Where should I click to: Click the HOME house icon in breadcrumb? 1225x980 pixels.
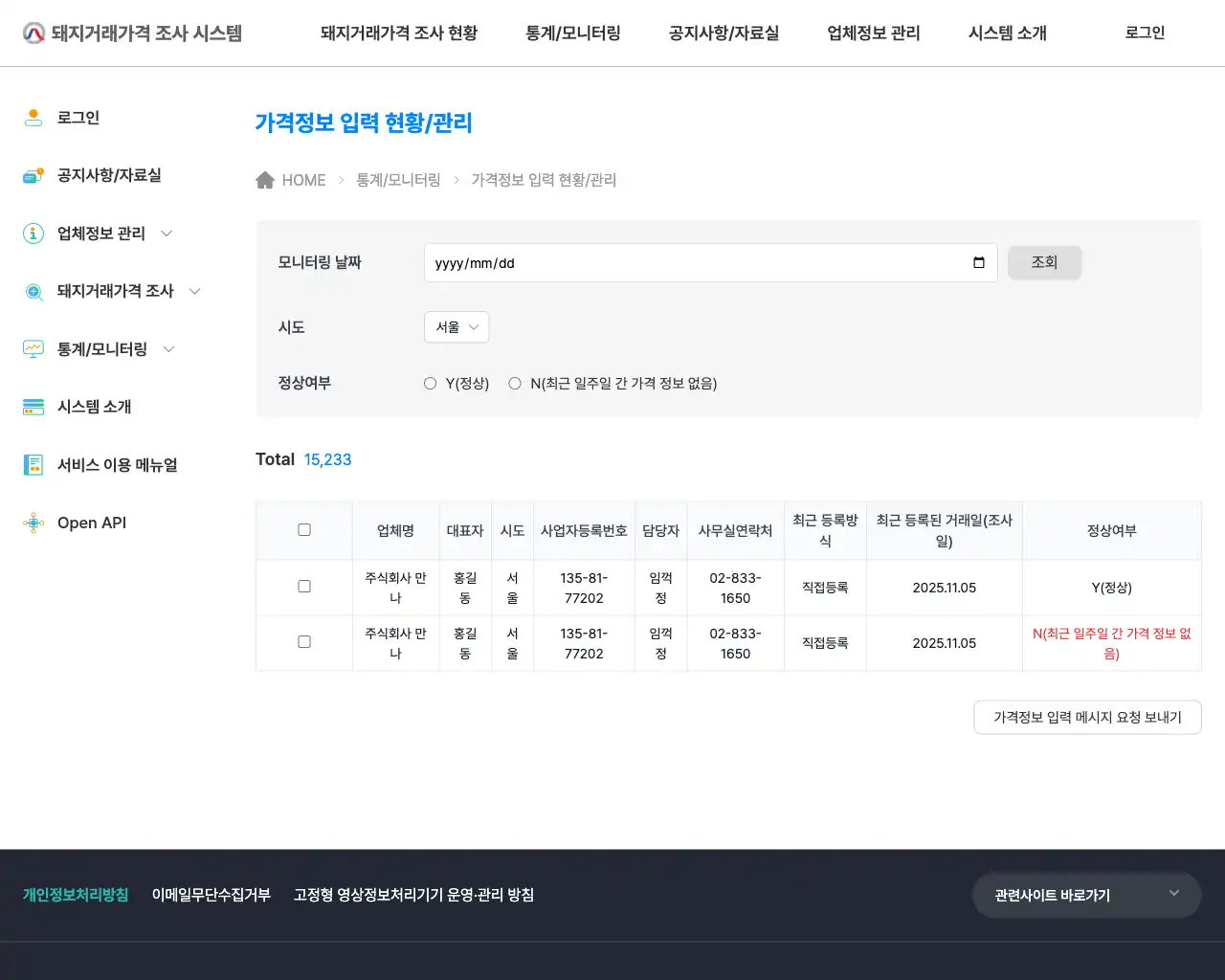click(x=265, y=179)
